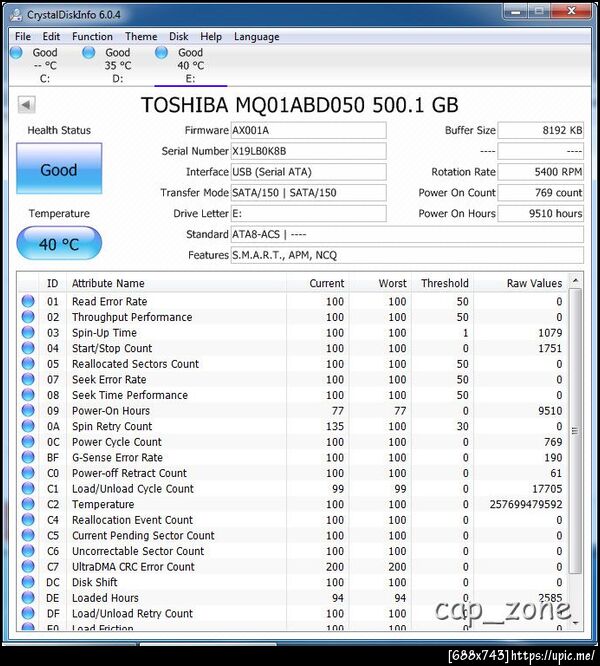Open the Language menu
Image resolution: width=600 pixels, height=666 pixels.
click(256, 37)
